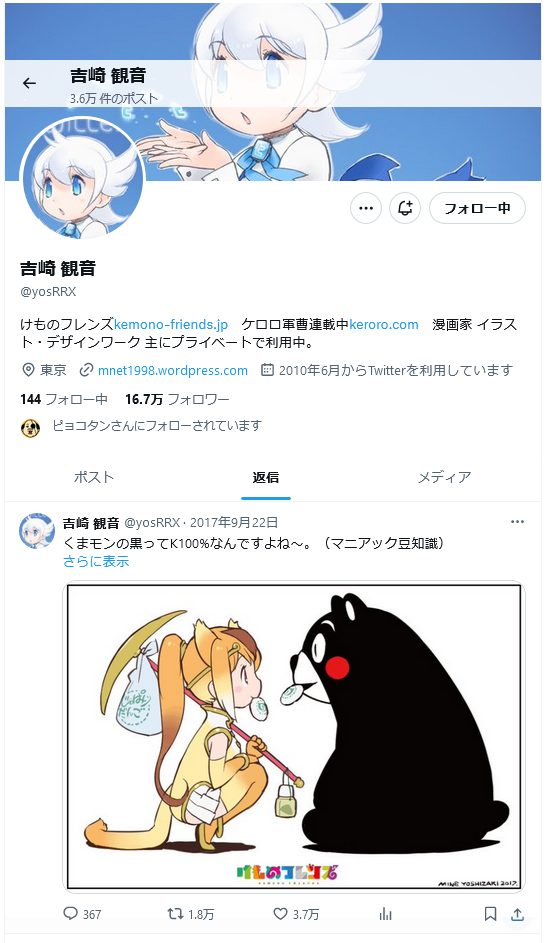Switch to the ポスト tab
The width and height of the screenshot is (548, 943).
(94, 478)
